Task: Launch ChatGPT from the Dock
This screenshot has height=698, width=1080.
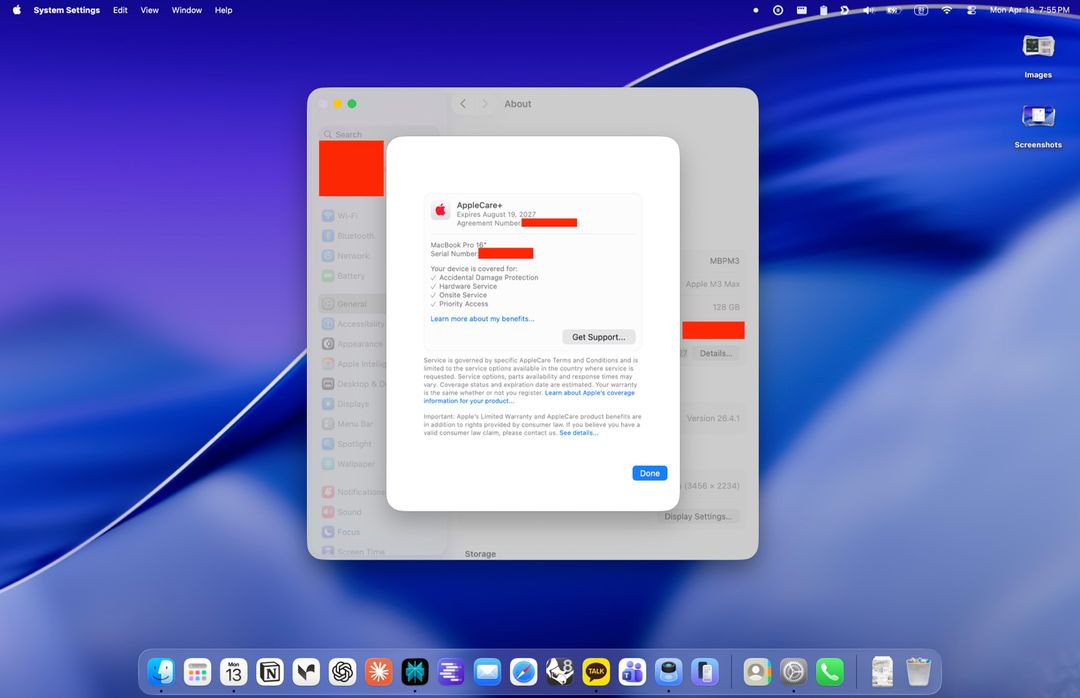Action: (342, 671)
